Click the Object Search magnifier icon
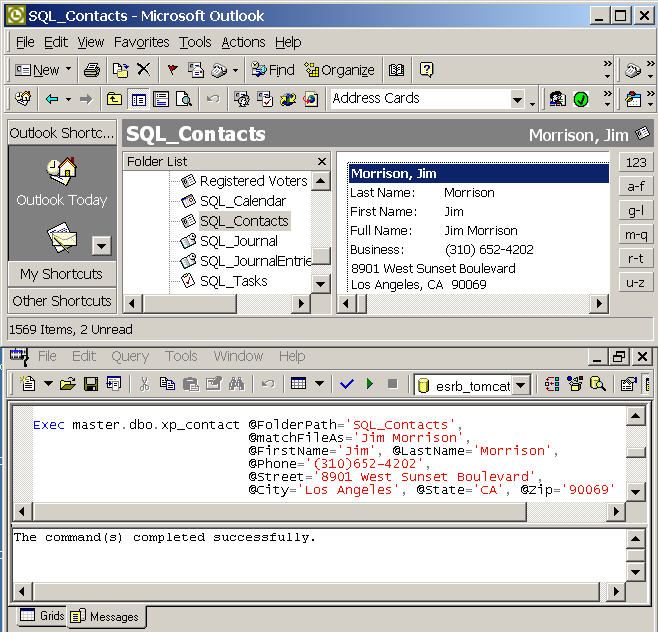This screenshot has width=658, height=632. point(598,384)
